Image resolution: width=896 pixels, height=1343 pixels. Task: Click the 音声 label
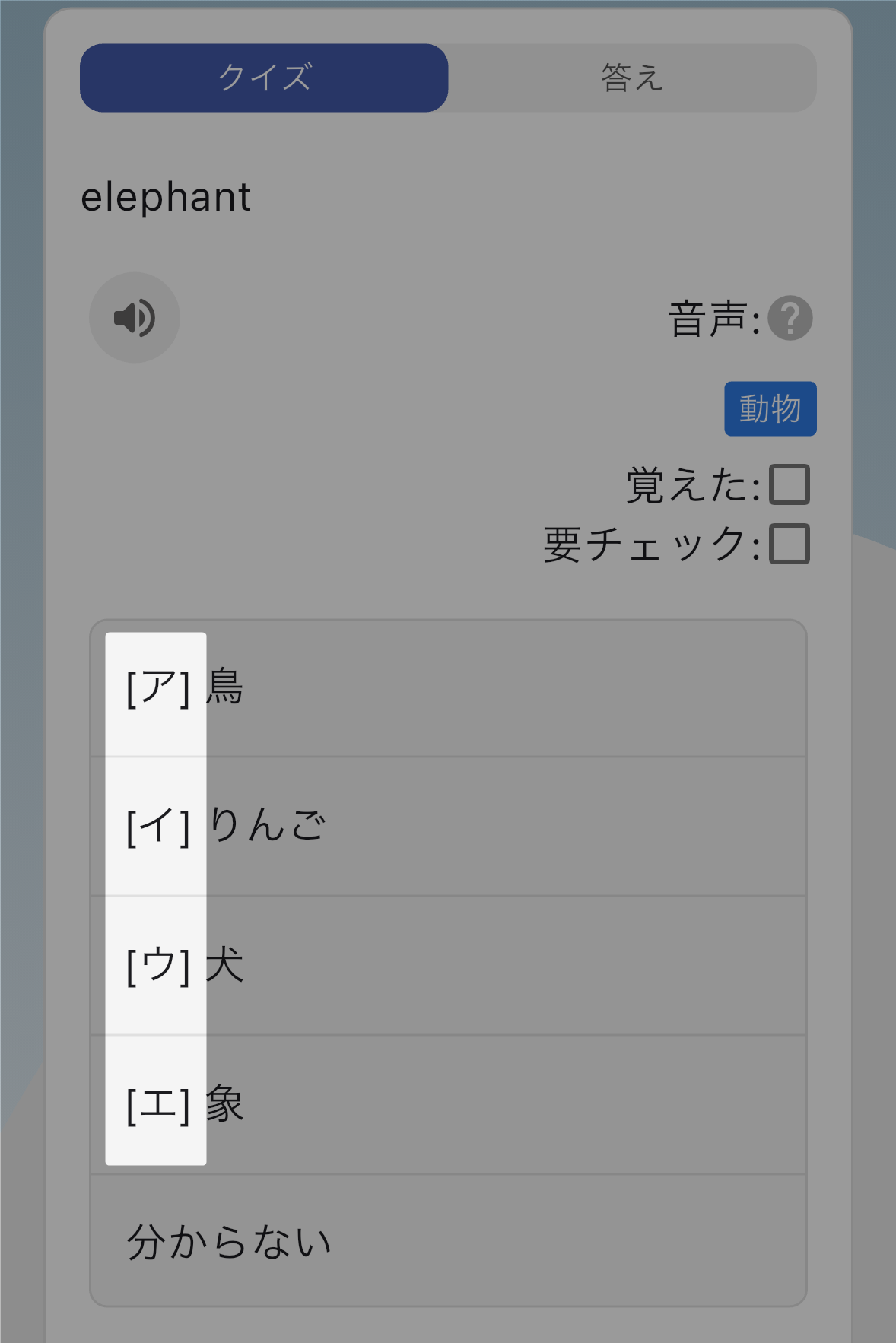[713, 319]
